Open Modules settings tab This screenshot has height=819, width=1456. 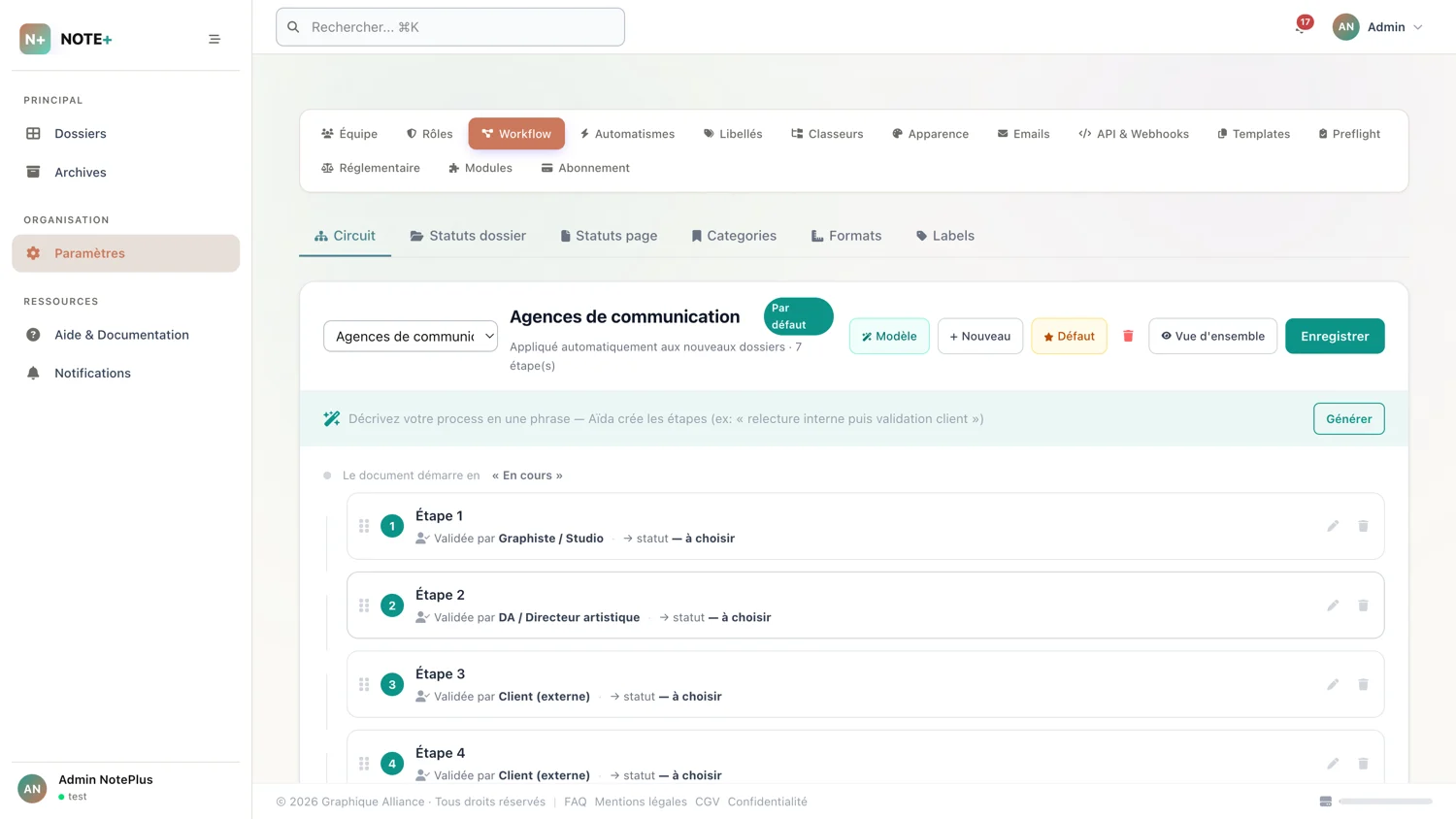click(x=480, y=168)
